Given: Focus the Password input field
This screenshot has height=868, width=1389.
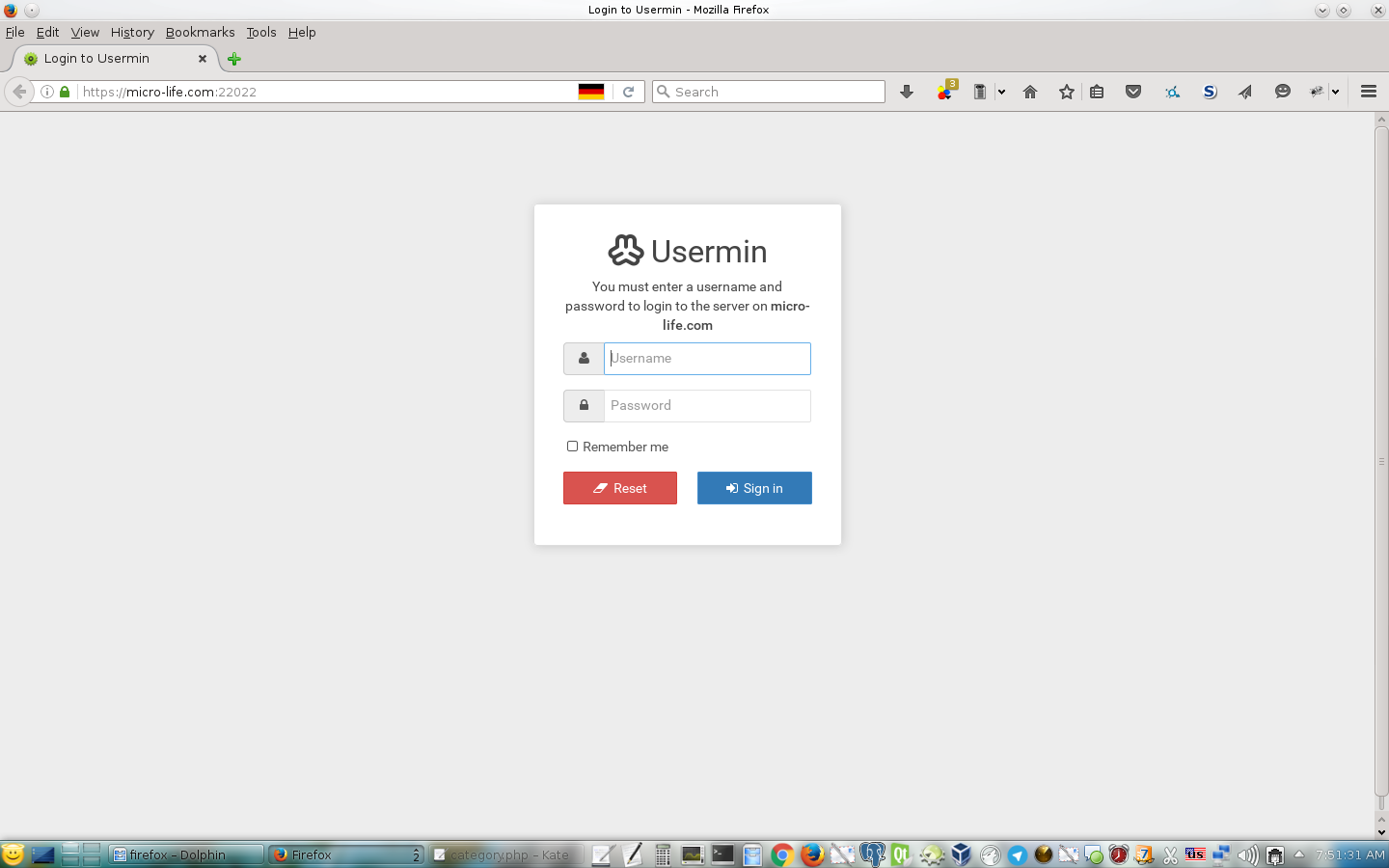Looking at the screenshot, I should click(707, 406).
